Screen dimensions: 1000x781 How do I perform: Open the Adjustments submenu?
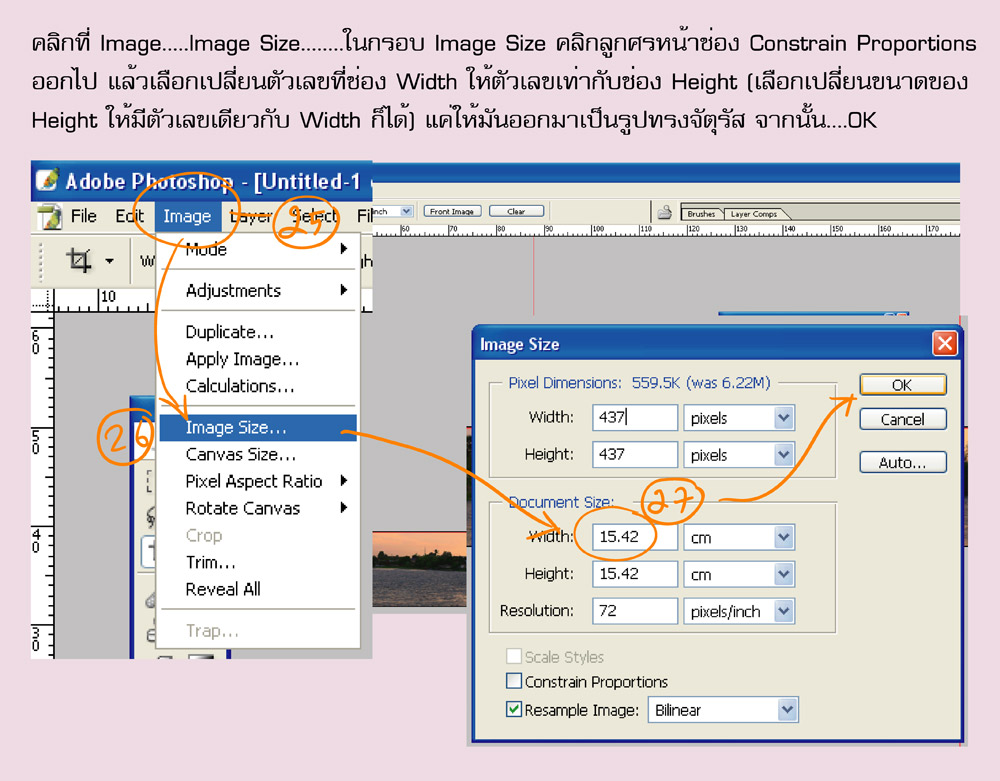pos(233,291)
